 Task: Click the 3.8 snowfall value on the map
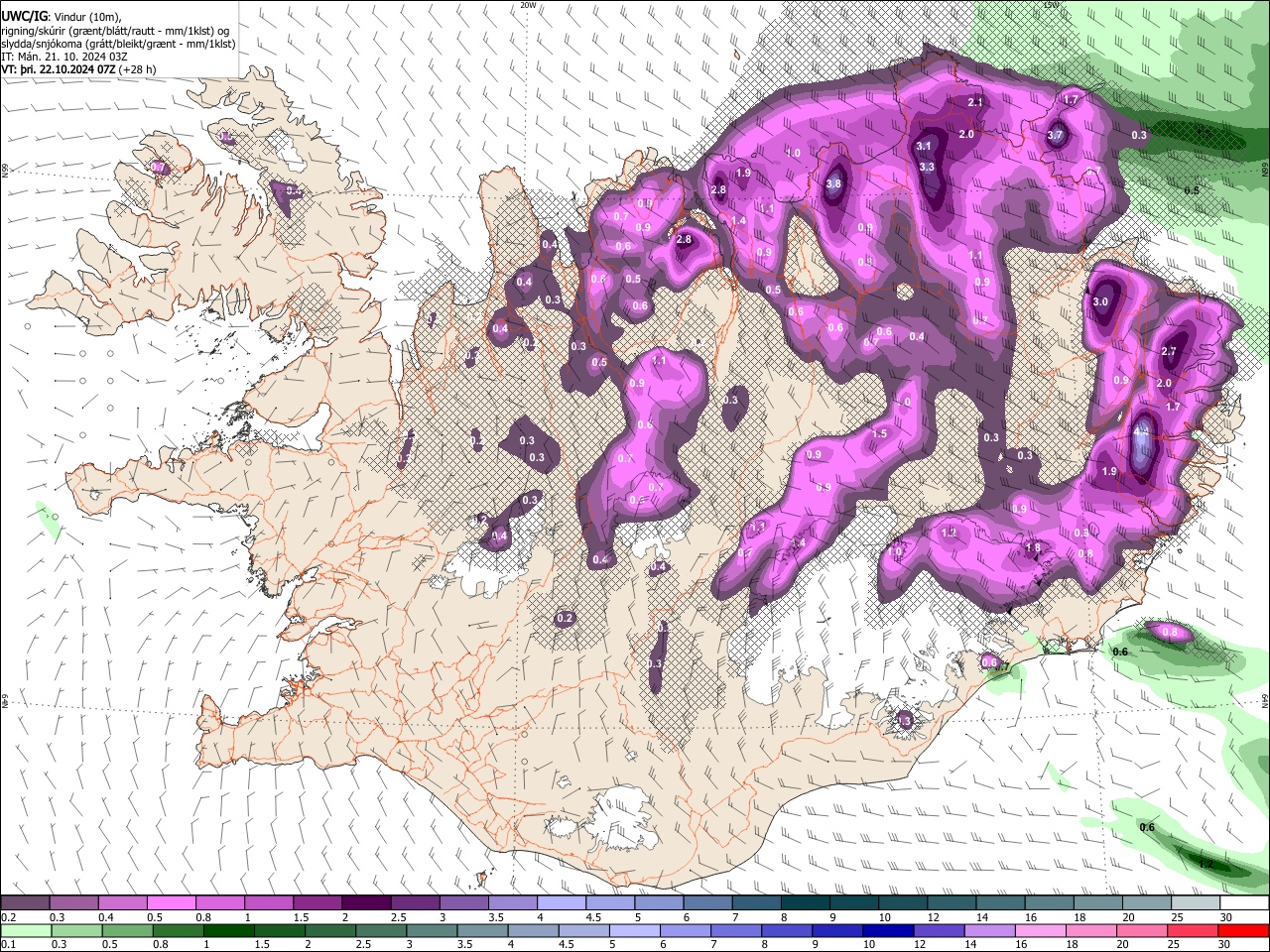(833, 183)
